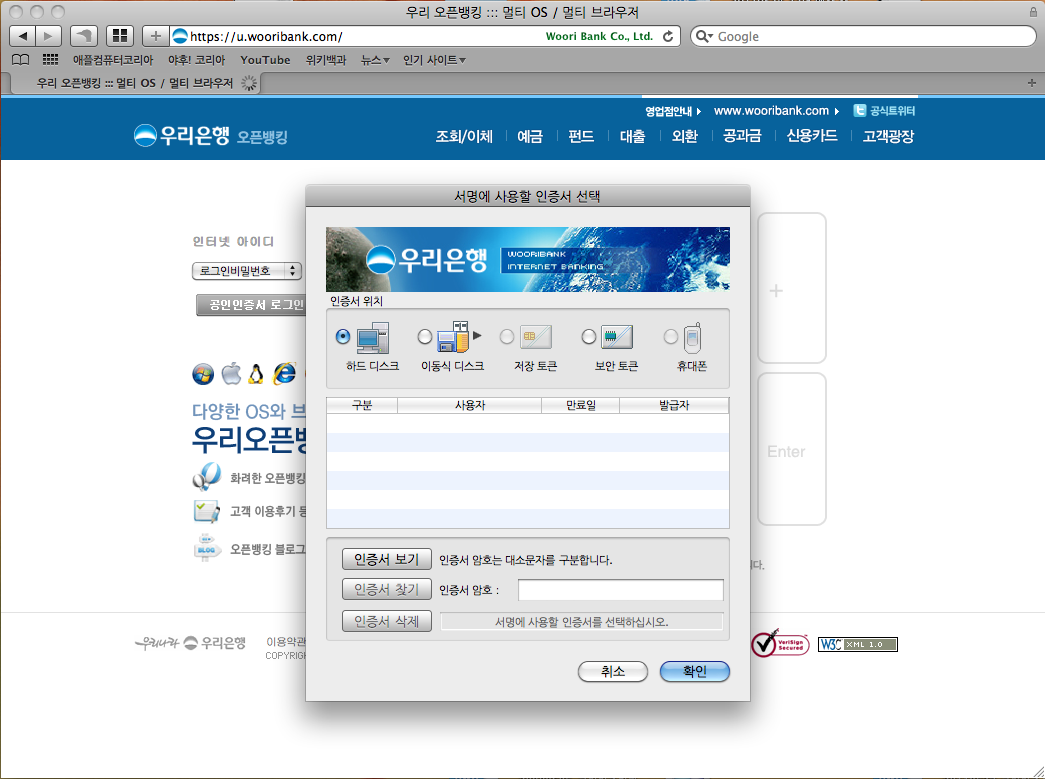Click the VeriSign Secured badge
Viewport: 1045px width, 779px height.
(780, 644)
